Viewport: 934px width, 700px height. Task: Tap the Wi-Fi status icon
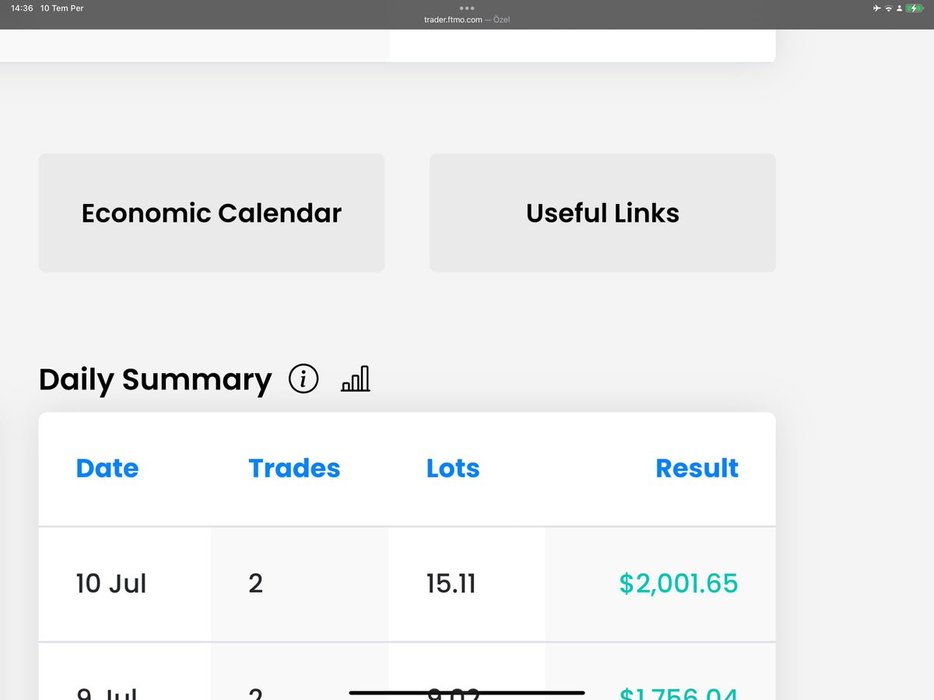(888, 8)
